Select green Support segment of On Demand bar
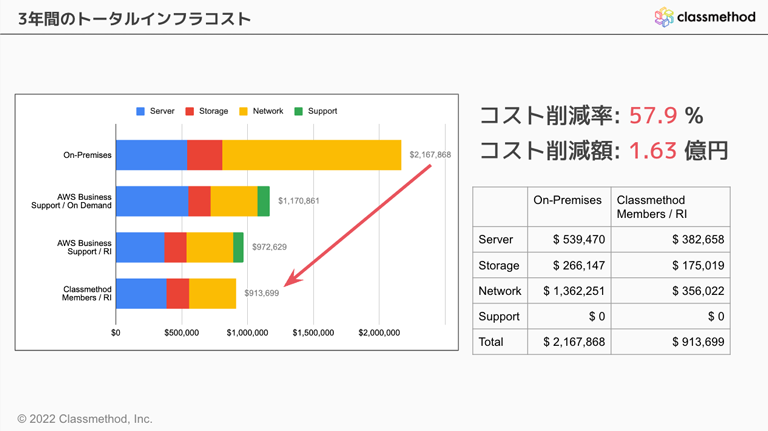This screenshot has width=768, height=431. point(264,201)
